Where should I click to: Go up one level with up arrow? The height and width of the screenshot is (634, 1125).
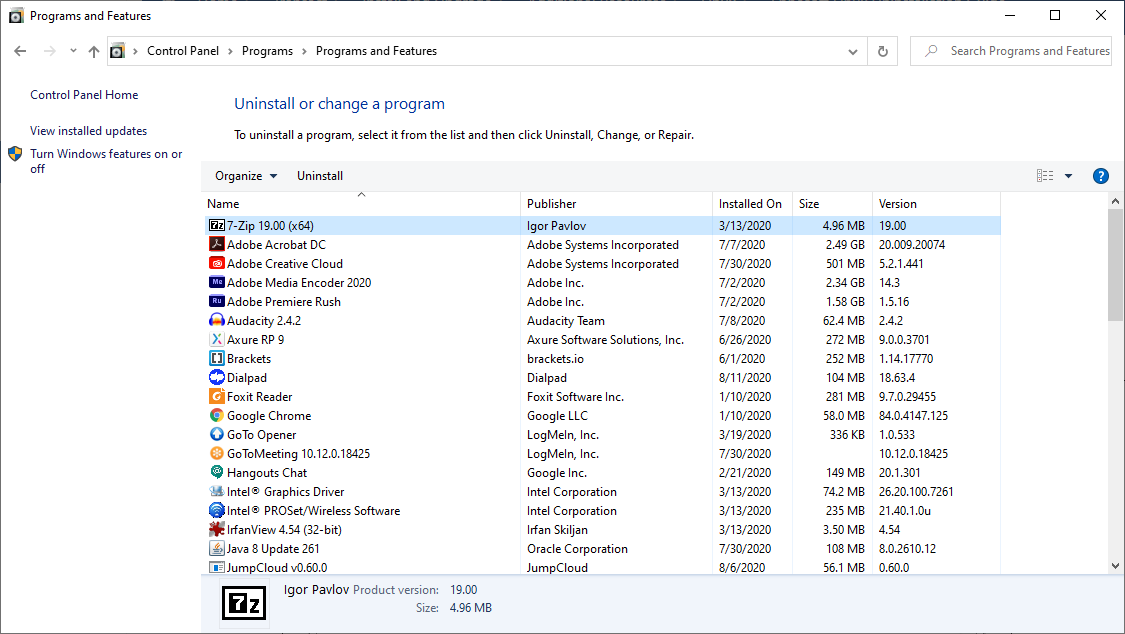point(94,51)
